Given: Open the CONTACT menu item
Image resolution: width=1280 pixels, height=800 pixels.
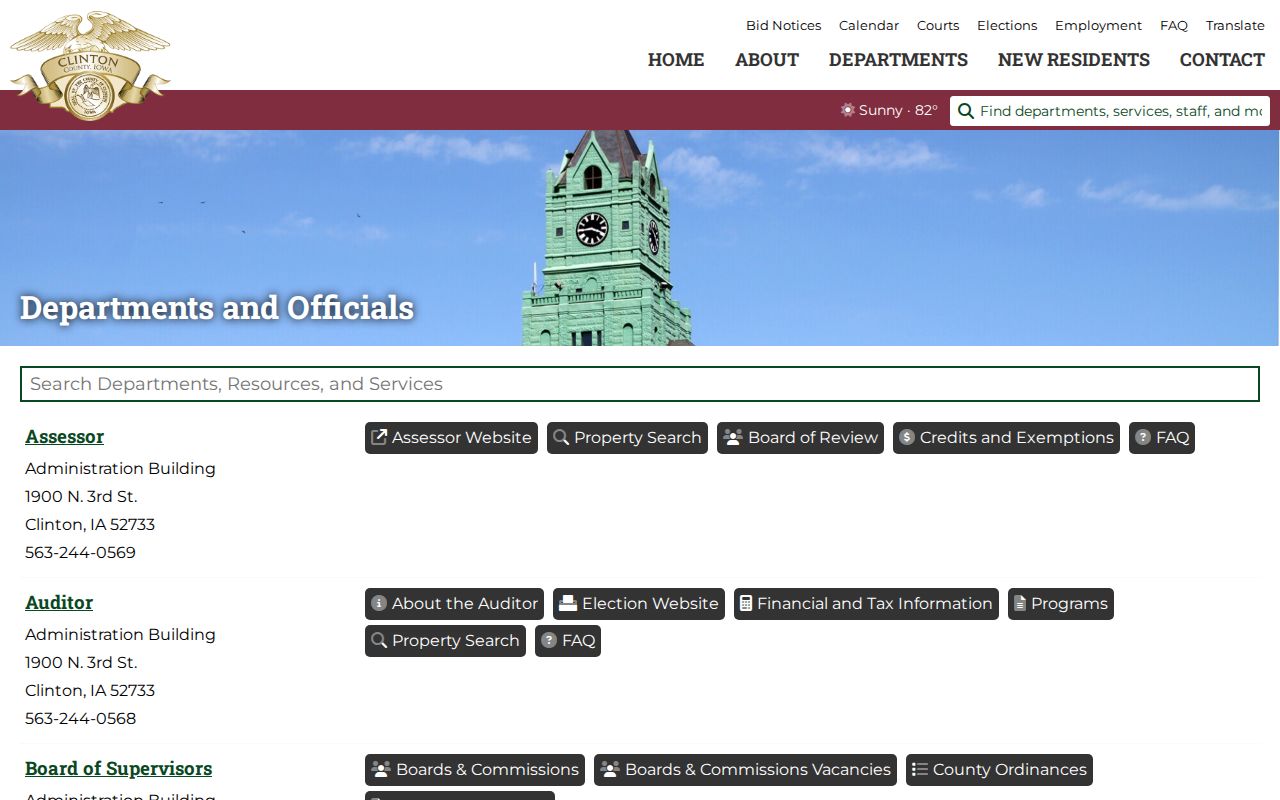Looking at the screenshot, I should point(1222,60).
